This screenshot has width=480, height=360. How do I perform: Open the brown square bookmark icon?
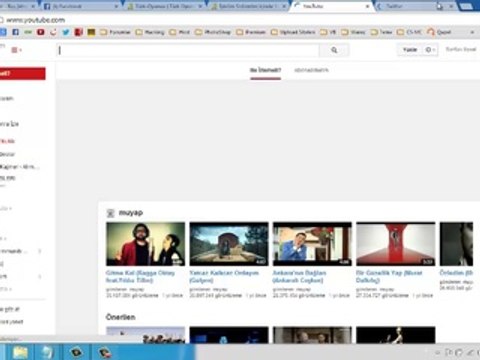pos(91,32)
